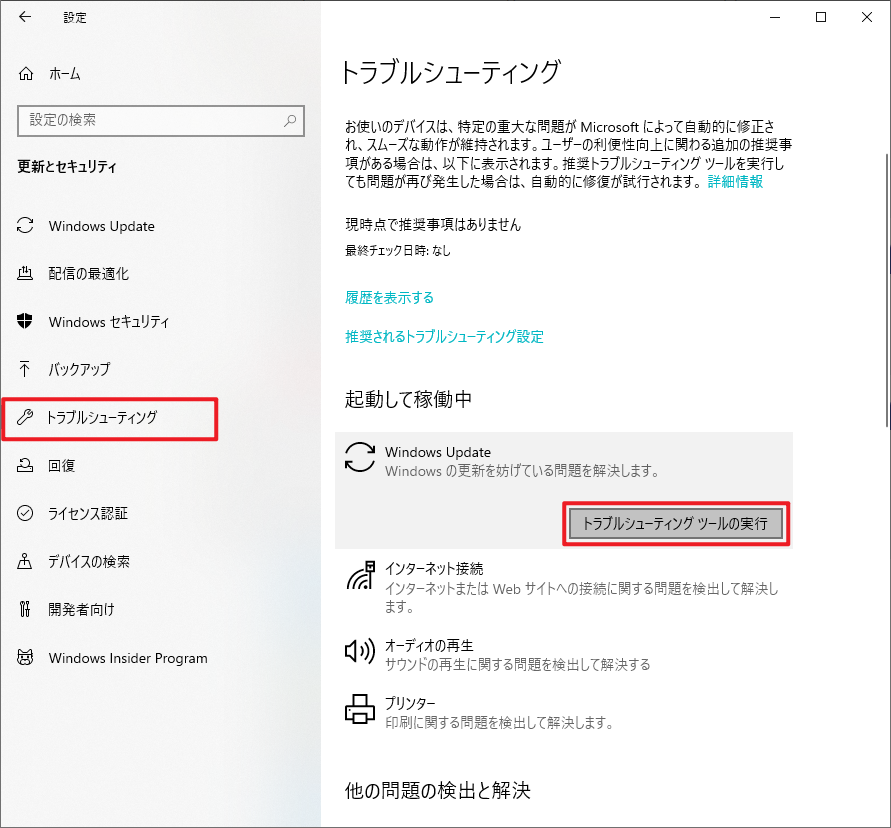Click the vertical scrollbar on the right
891x828 pixels.
pyautogui.click(x=886, y=290)
